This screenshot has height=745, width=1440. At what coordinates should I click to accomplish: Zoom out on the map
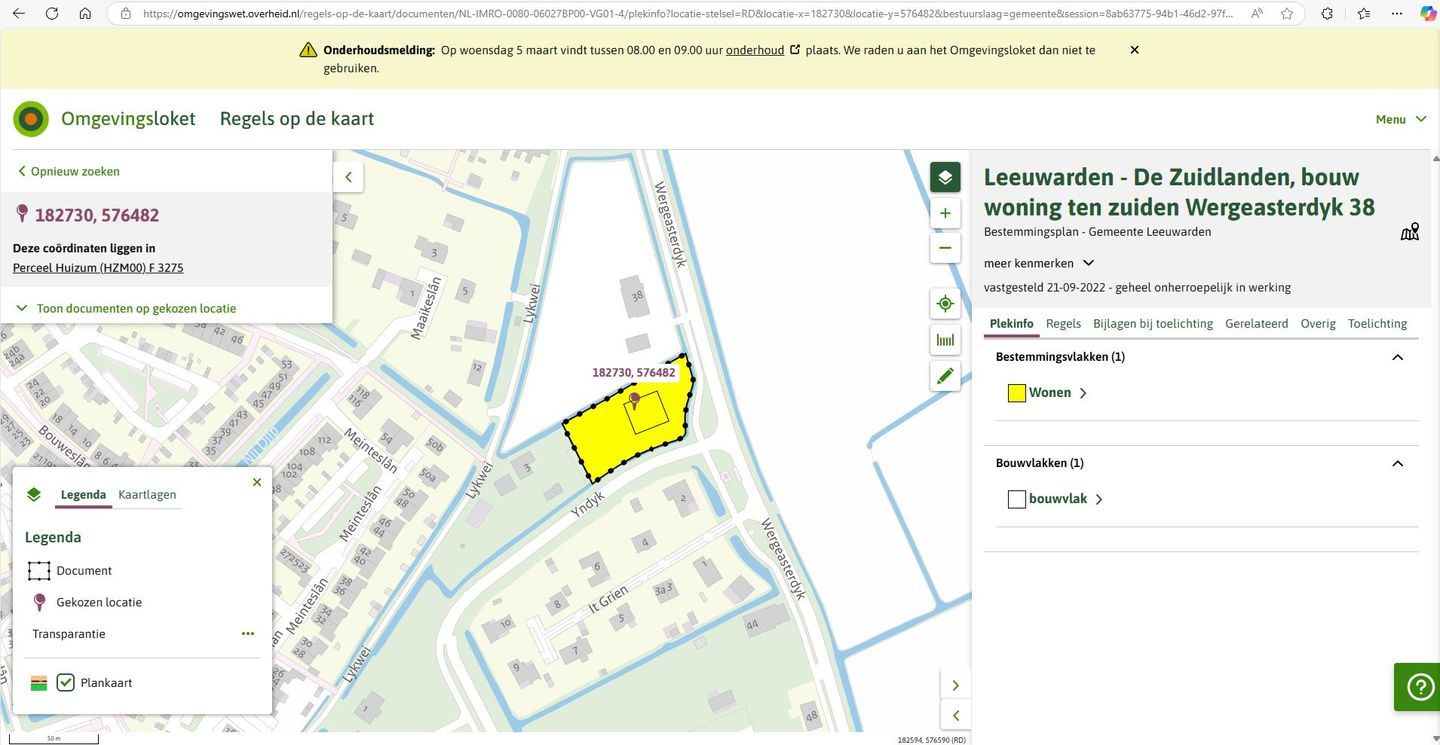(945, 248)
